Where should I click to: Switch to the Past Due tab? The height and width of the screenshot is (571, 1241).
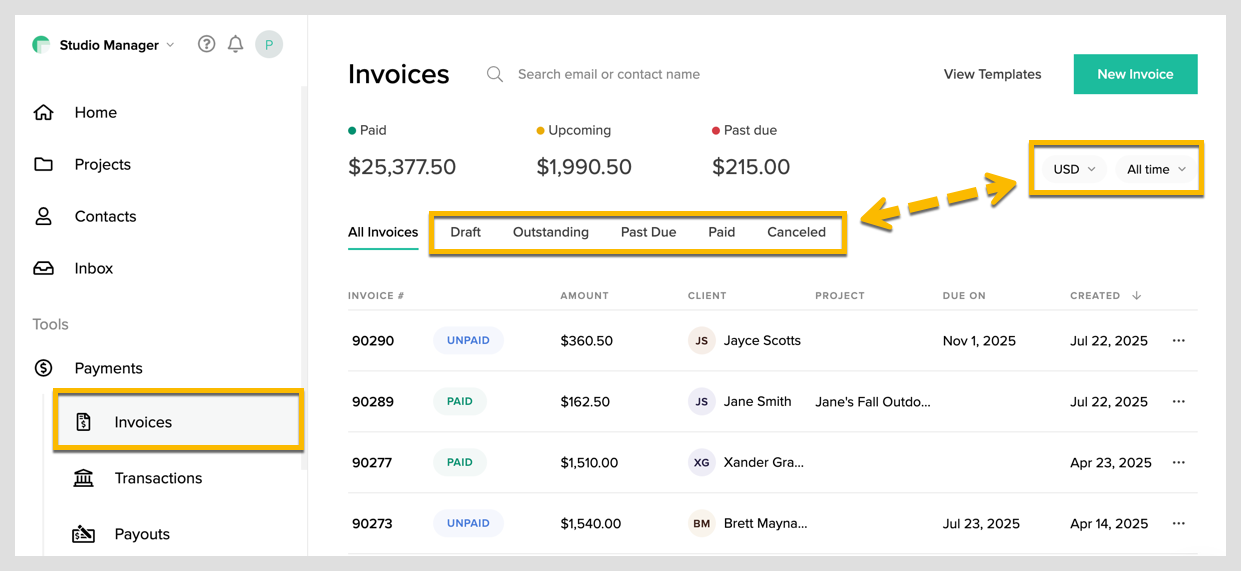click(x=648, y=232)
